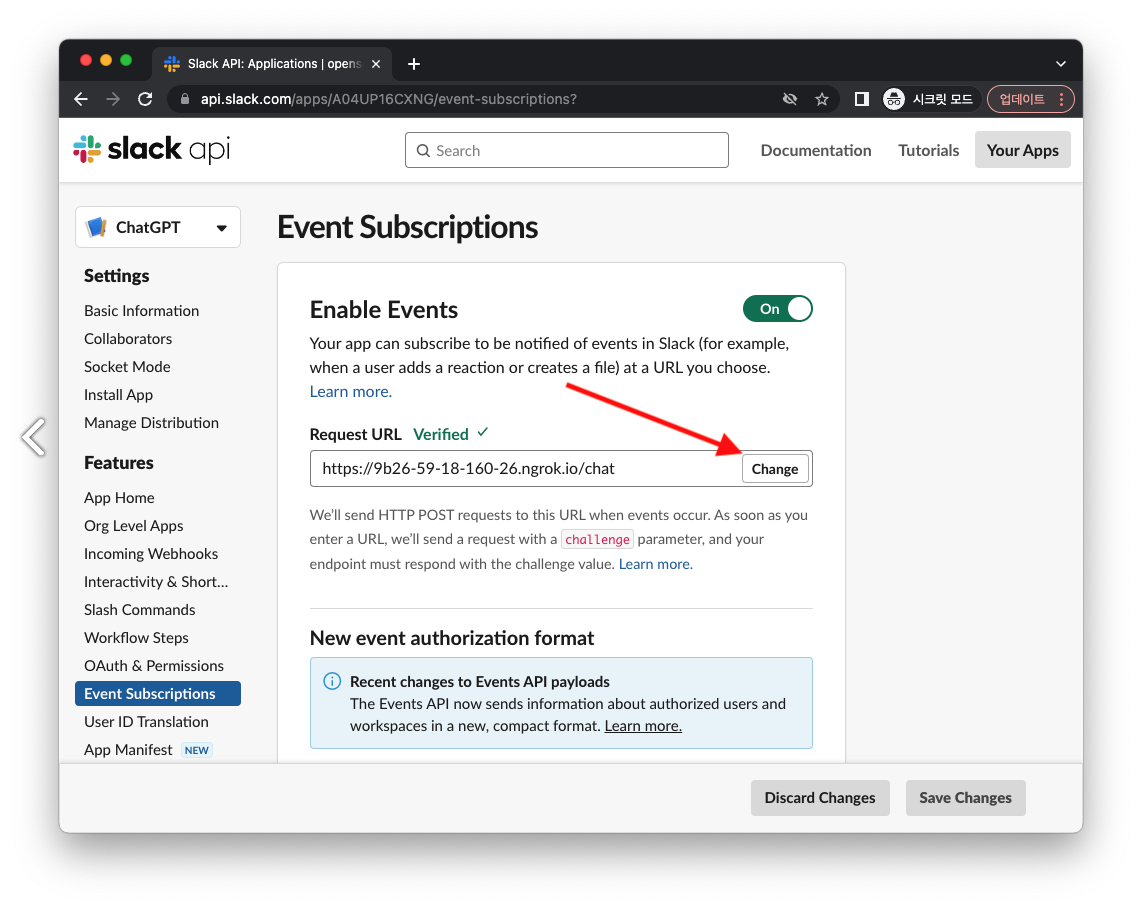
Task: Open a new tab with the plus icon
Action: [414, 64]
